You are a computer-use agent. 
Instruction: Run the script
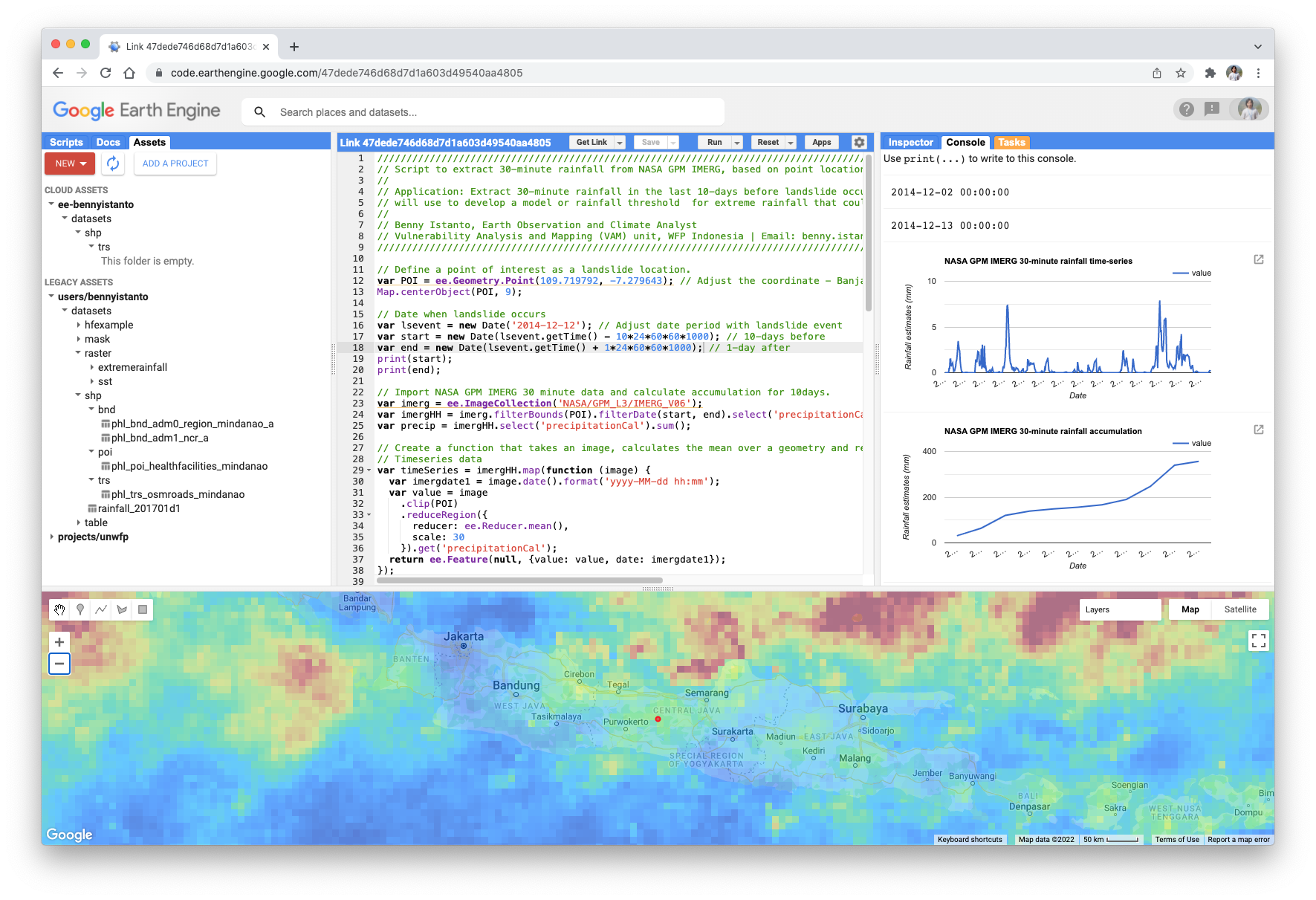pyautogui.click(x=714, y=143)
